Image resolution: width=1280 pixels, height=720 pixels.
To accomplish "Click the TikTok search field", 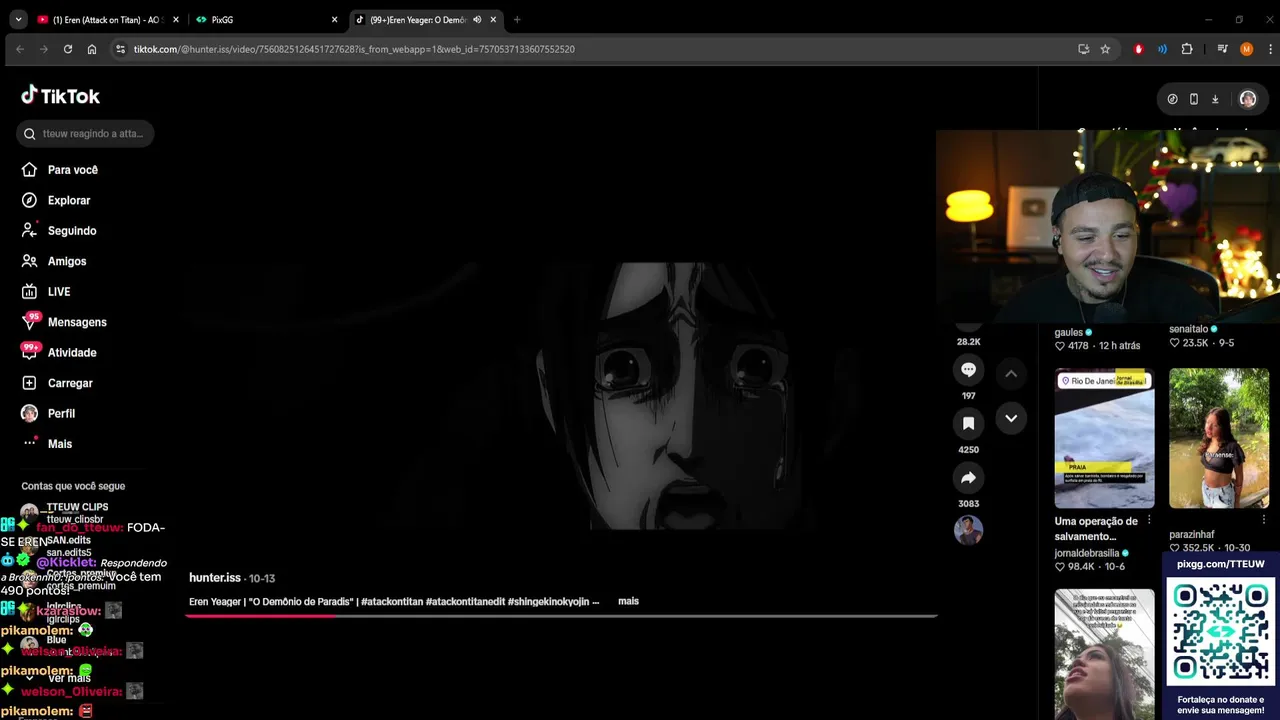I will click(x=85, y=134).
